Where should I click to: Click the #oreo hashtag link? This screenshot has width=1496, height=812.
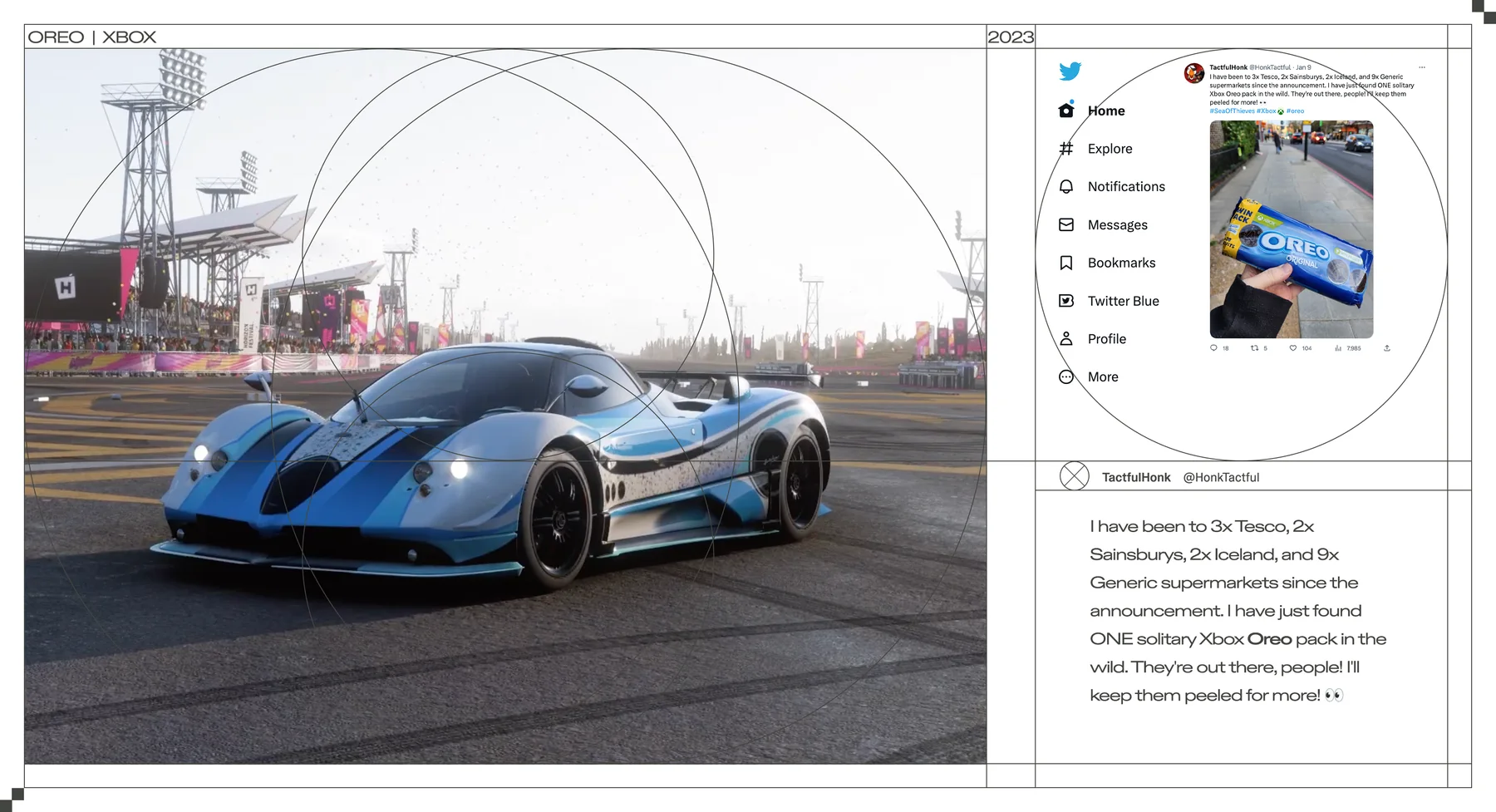click(1295, 111)
